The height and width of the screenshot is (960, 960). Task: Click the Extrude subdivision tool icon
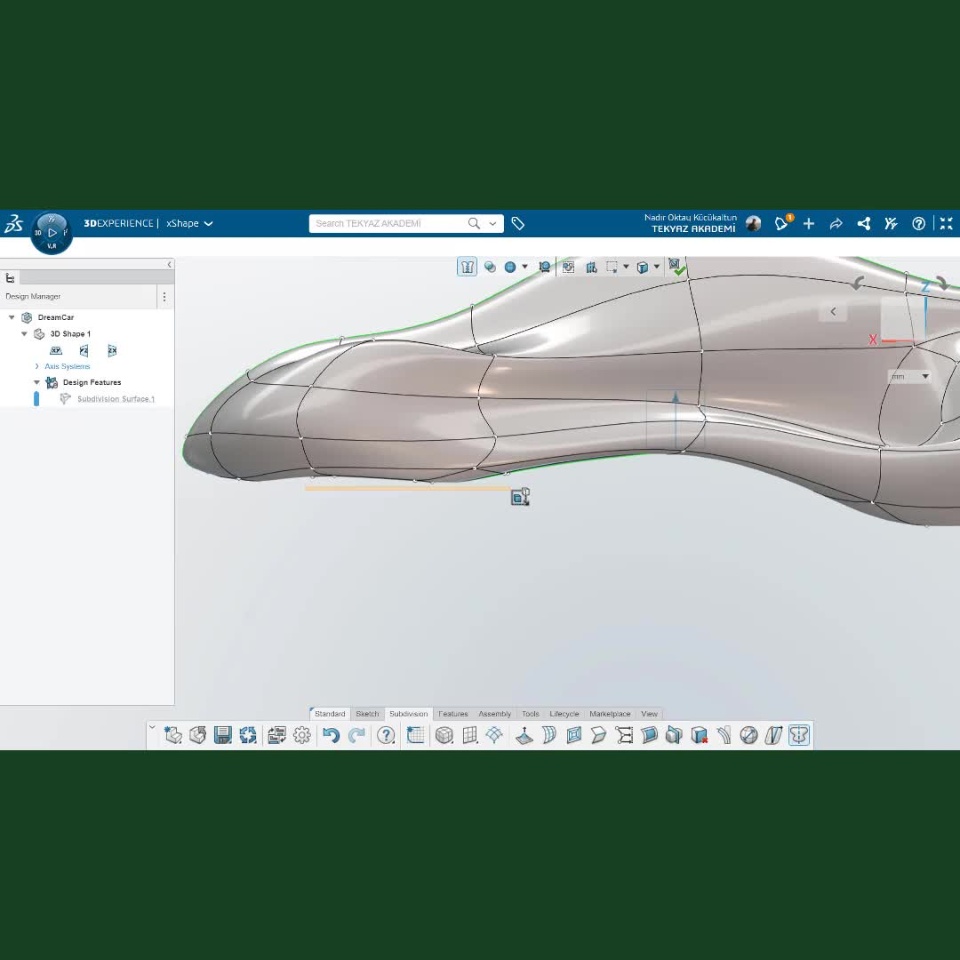(x=523, y=735)
